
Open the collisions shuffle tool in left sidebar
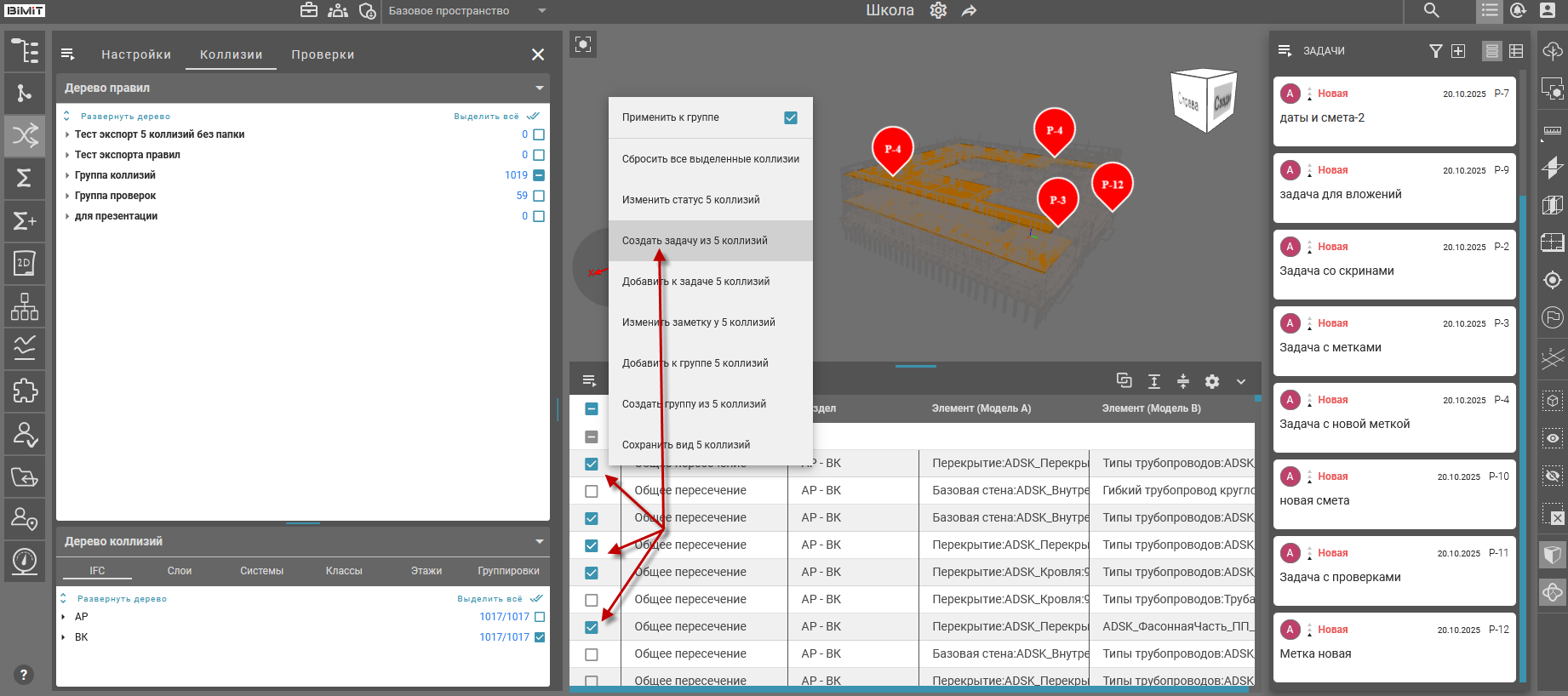[25, 136]
